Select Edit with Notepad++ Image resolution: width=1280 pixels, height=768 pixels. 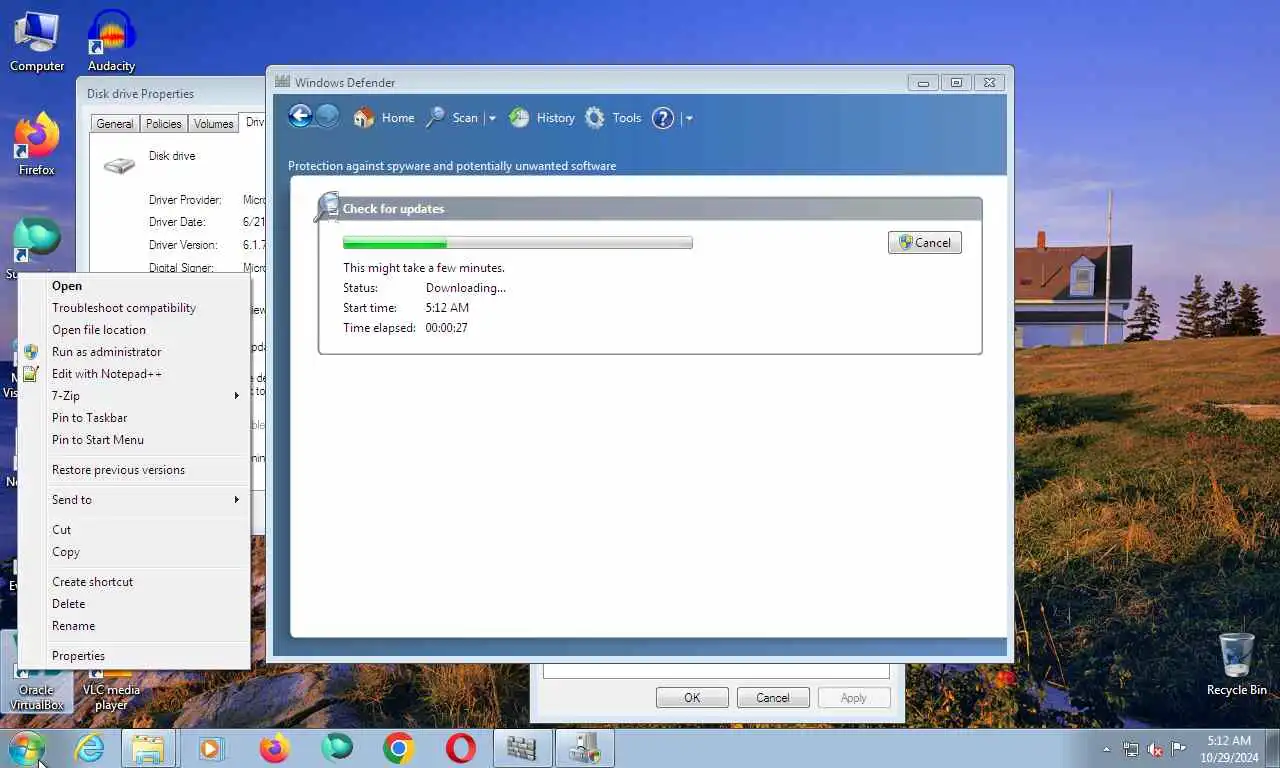point(134,374)
